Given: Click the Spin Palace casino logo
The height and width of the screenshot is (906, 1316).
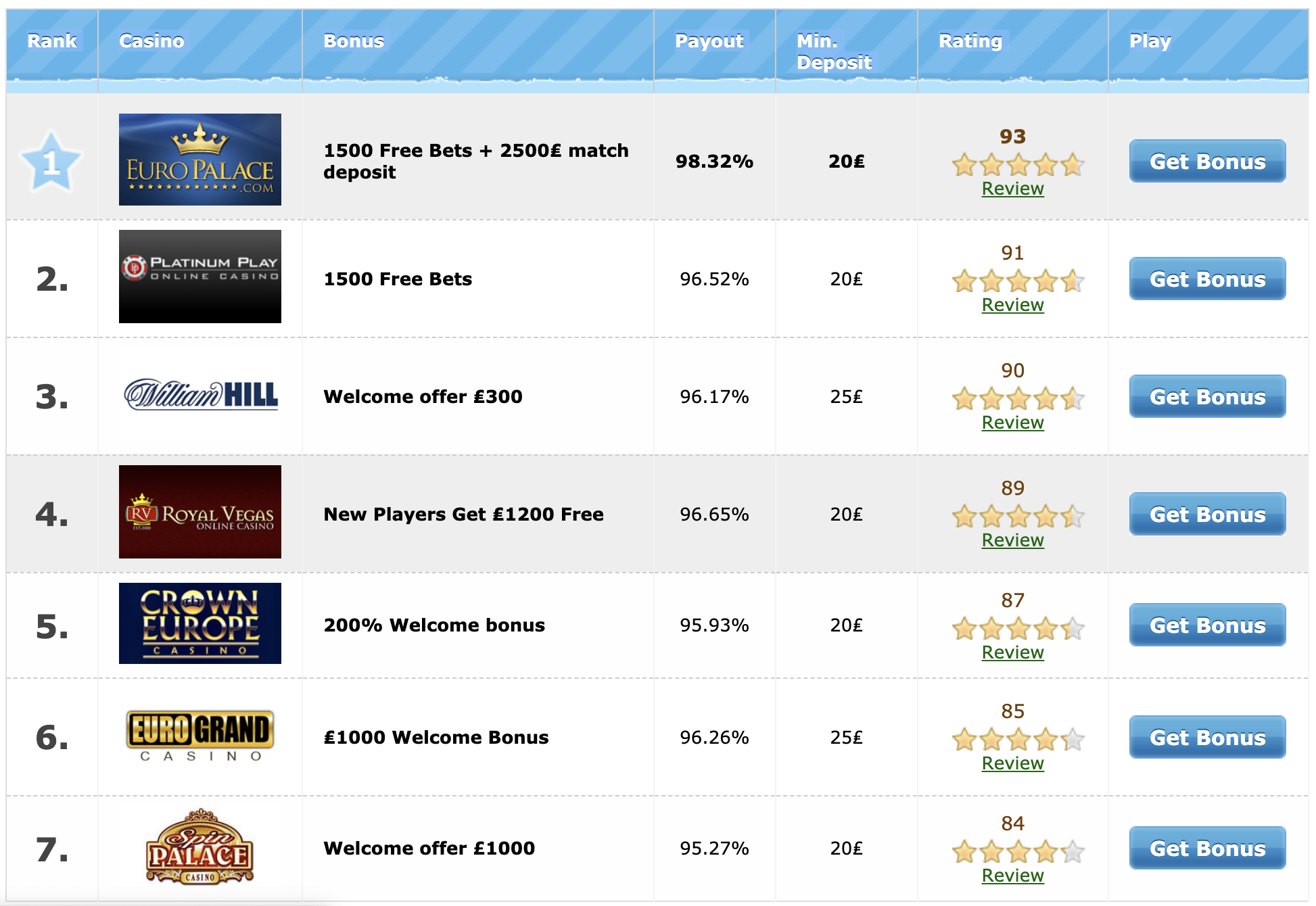Looking at the screenshot, I should coord(199,847).
